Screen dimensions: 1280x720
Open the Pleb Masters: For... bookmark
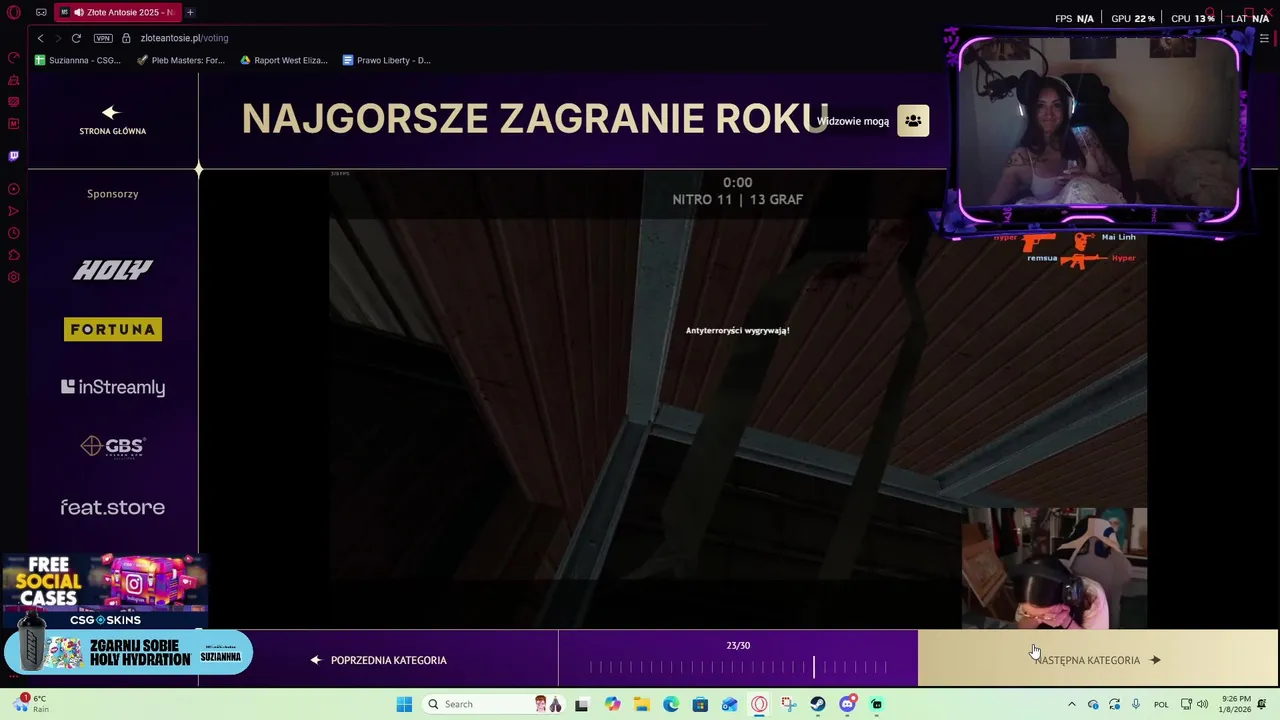181,60
